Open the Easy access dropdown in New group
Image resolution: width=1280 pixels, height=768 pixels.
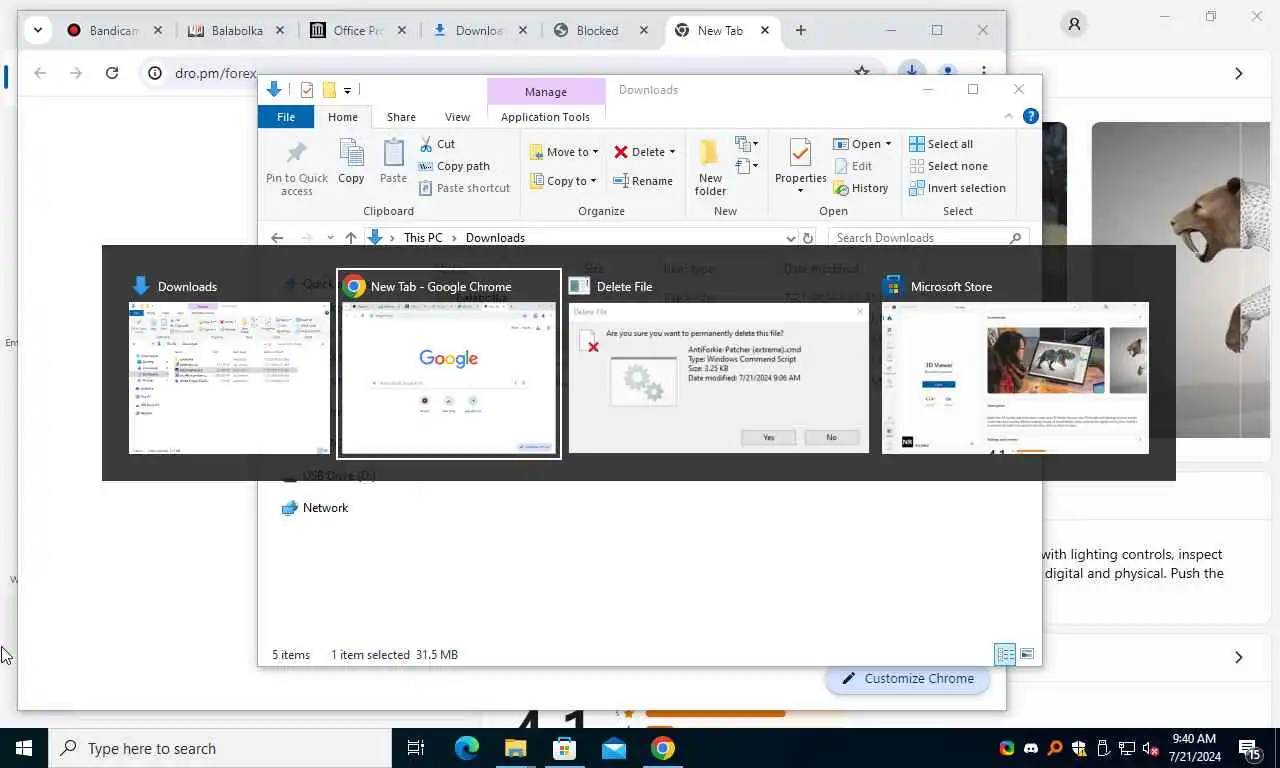pyautogui.click(x=747, y=166)
